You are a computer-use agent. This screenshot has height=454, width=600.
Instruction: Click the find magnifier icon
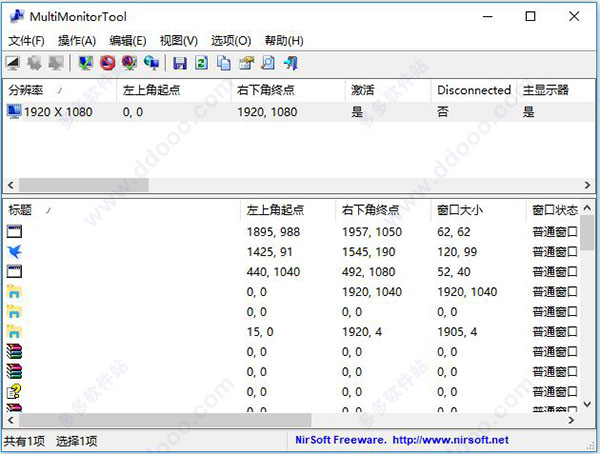click(x=268, y=63)
